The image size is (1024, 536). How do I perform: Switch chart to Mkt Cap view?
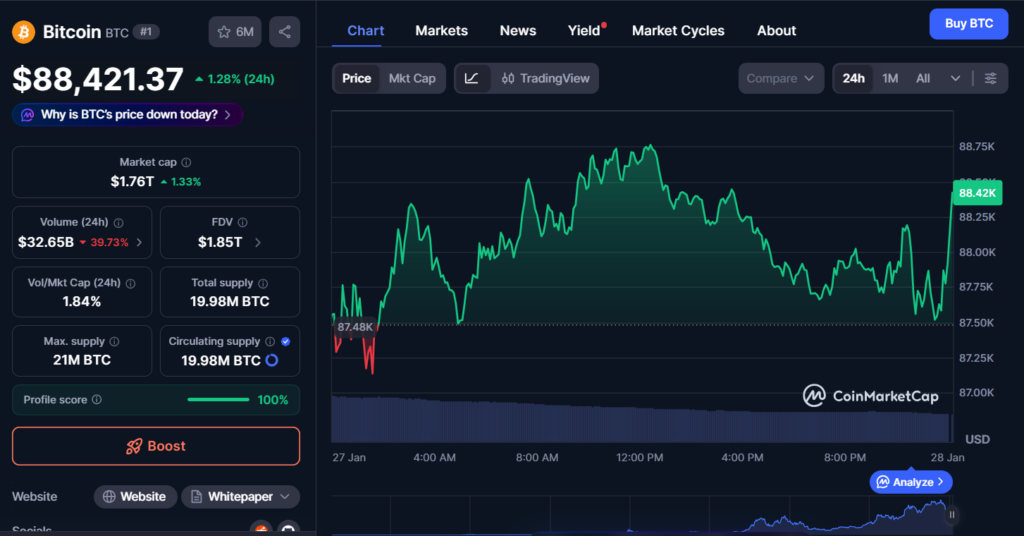[412, 78]
